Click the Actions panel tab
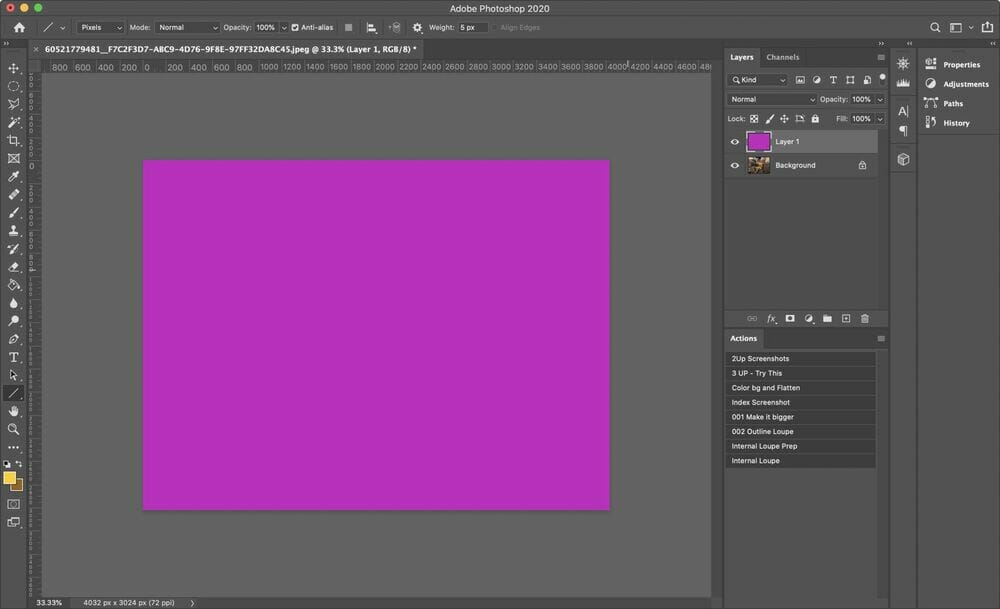The width and height of the screenshot is (1000, 609). pos(743,338)
